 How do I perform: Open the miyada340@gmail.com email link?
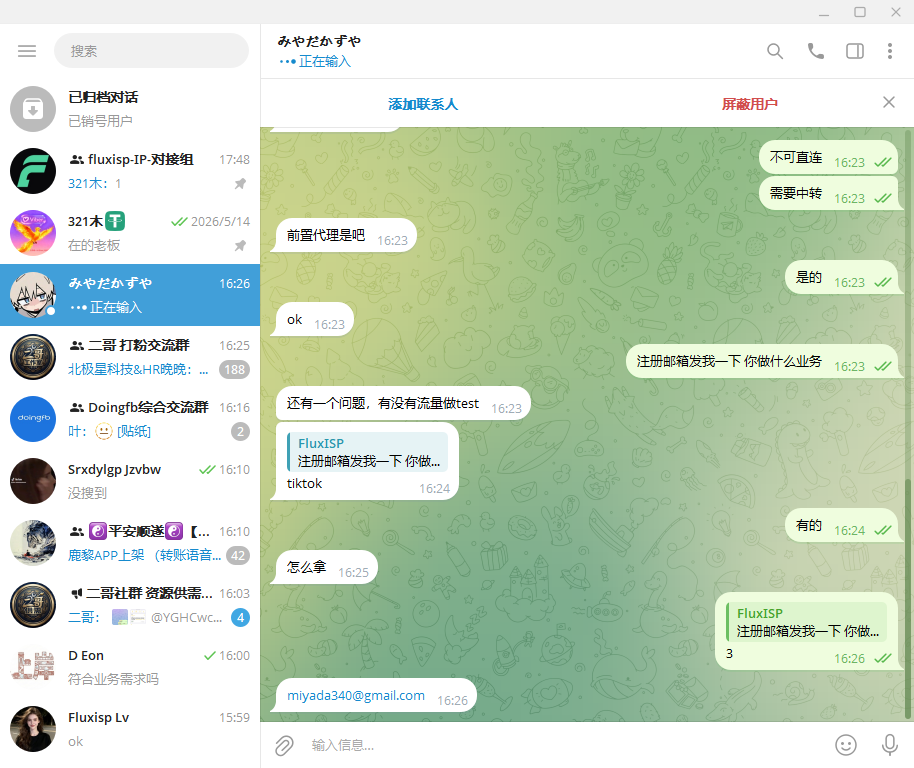coord(356,695)
